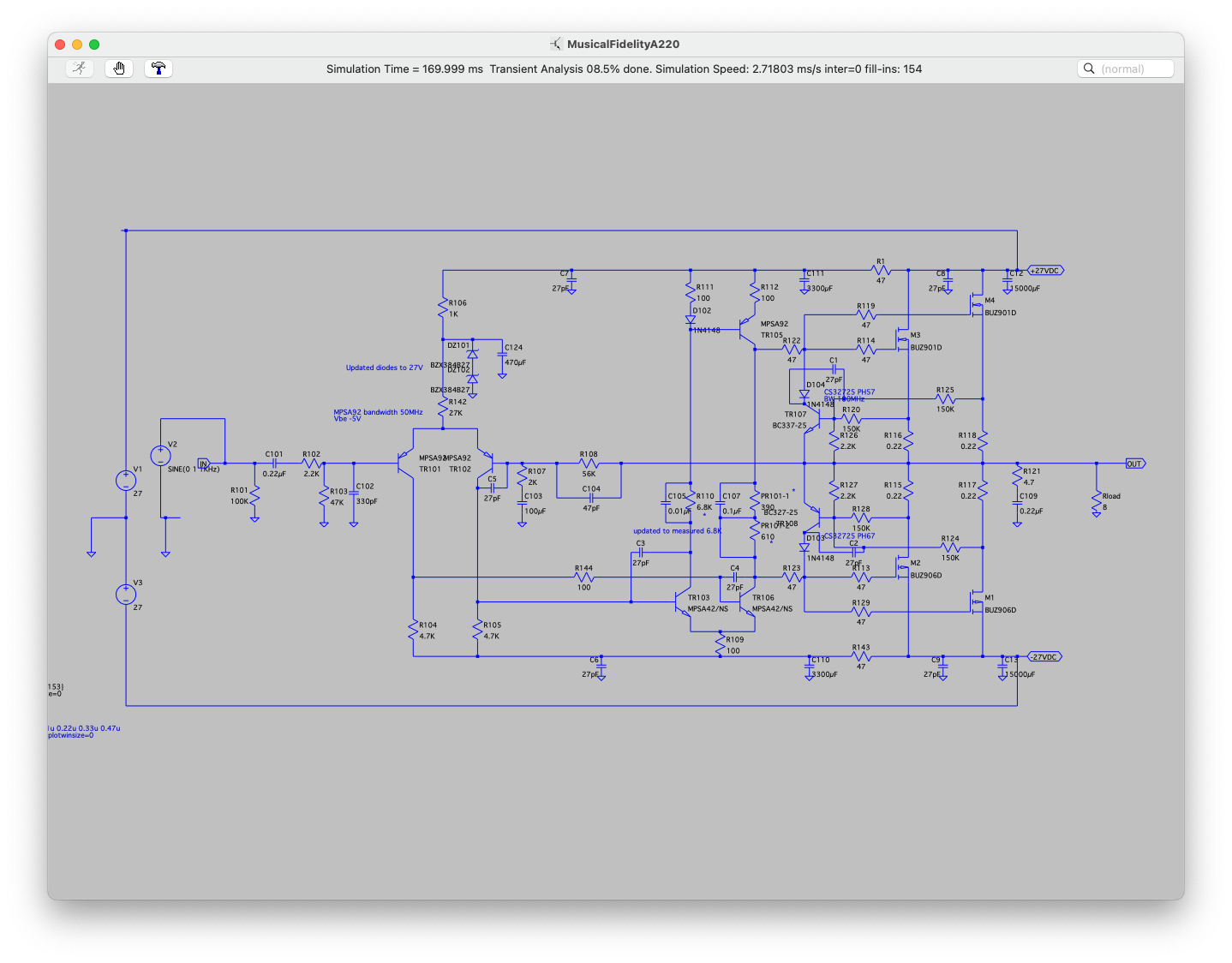Select voltage source V2 symbol

point(160,456)
